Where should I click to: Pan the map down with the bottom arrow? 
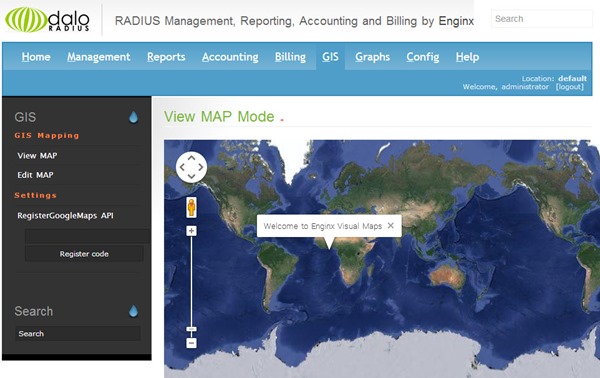tap(191, 176)
